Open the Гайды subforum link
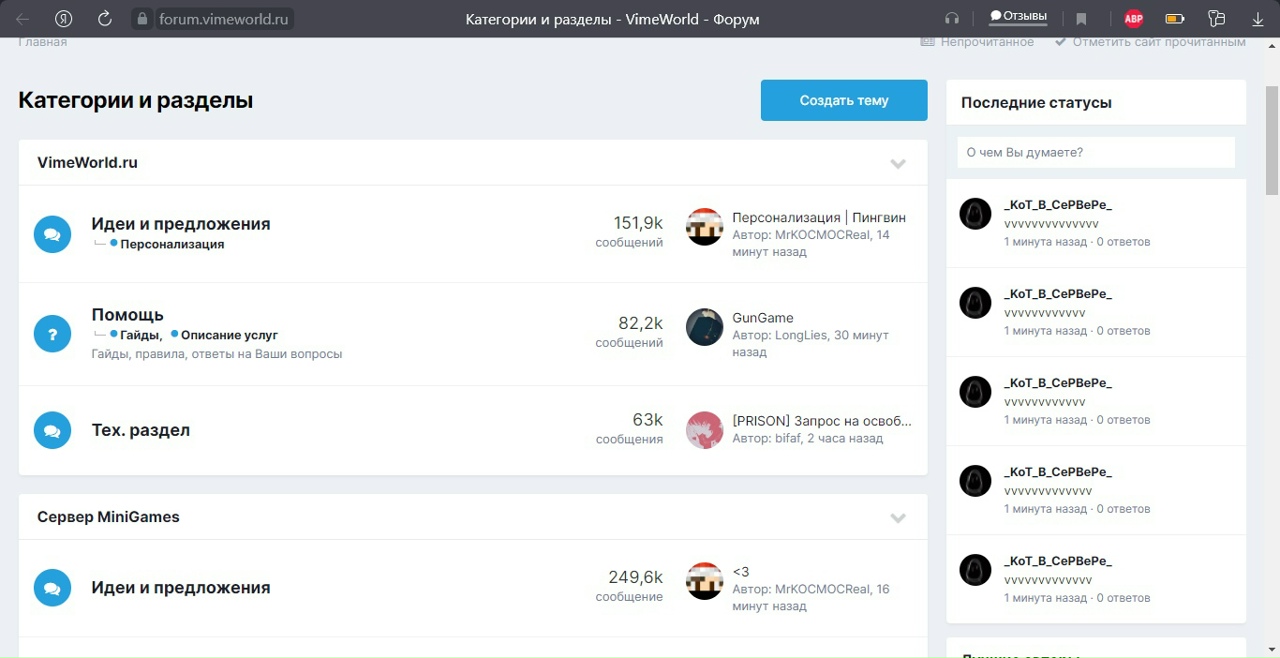The width and height of the screenshot is (1280, 658). pyautogui.click(x=139, y=335)
